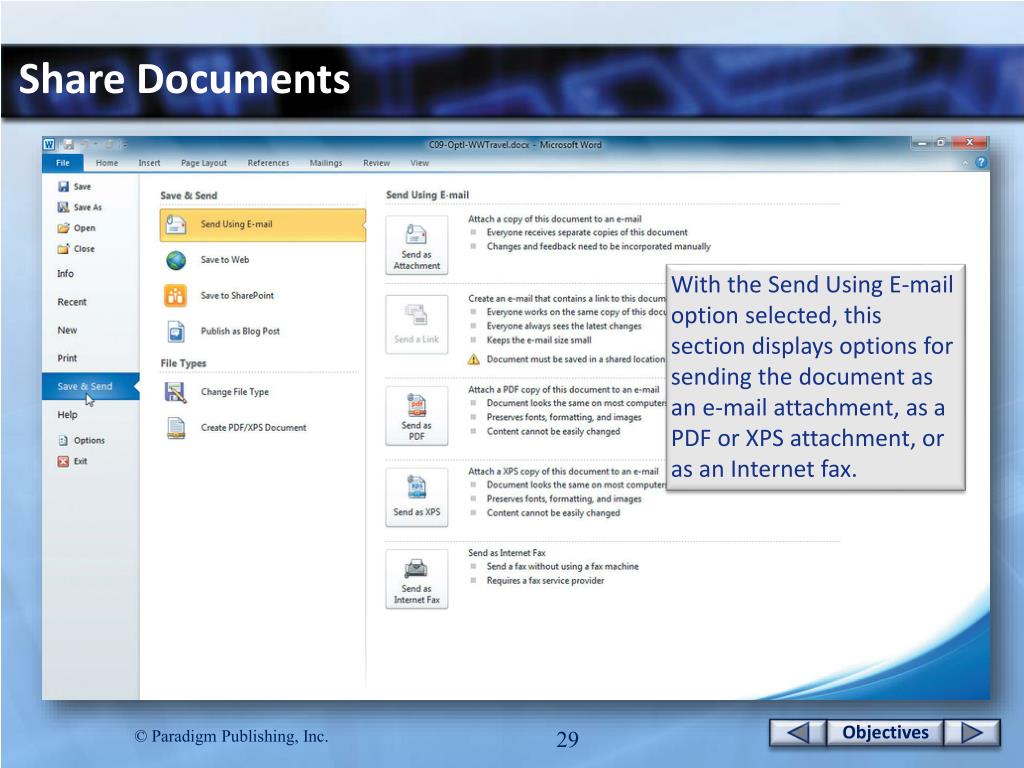The width and height of the screenshot is (1024, 768).
Task: Select Recent in the Backstage menu
Action: coord(72,302)
